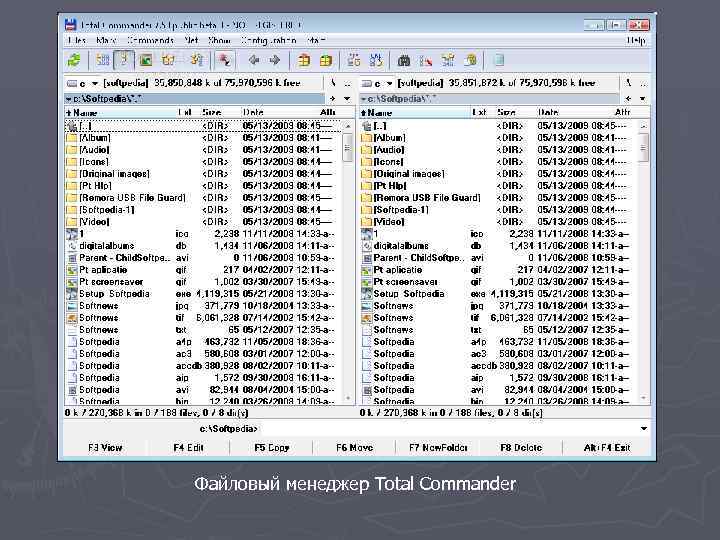
Task: Switch to Brief view with toolbar icon
Action: 103,60
